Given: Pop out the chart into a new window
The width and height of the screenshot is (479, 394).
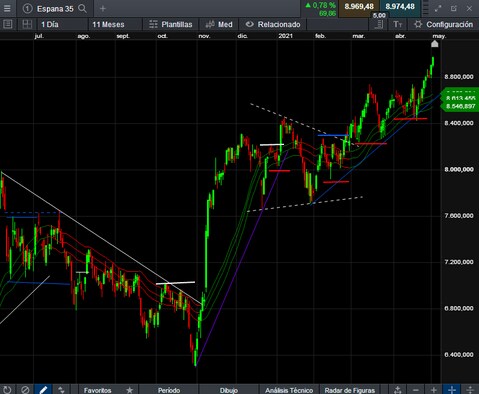Looking at the screenshot, I should [454, 9].
